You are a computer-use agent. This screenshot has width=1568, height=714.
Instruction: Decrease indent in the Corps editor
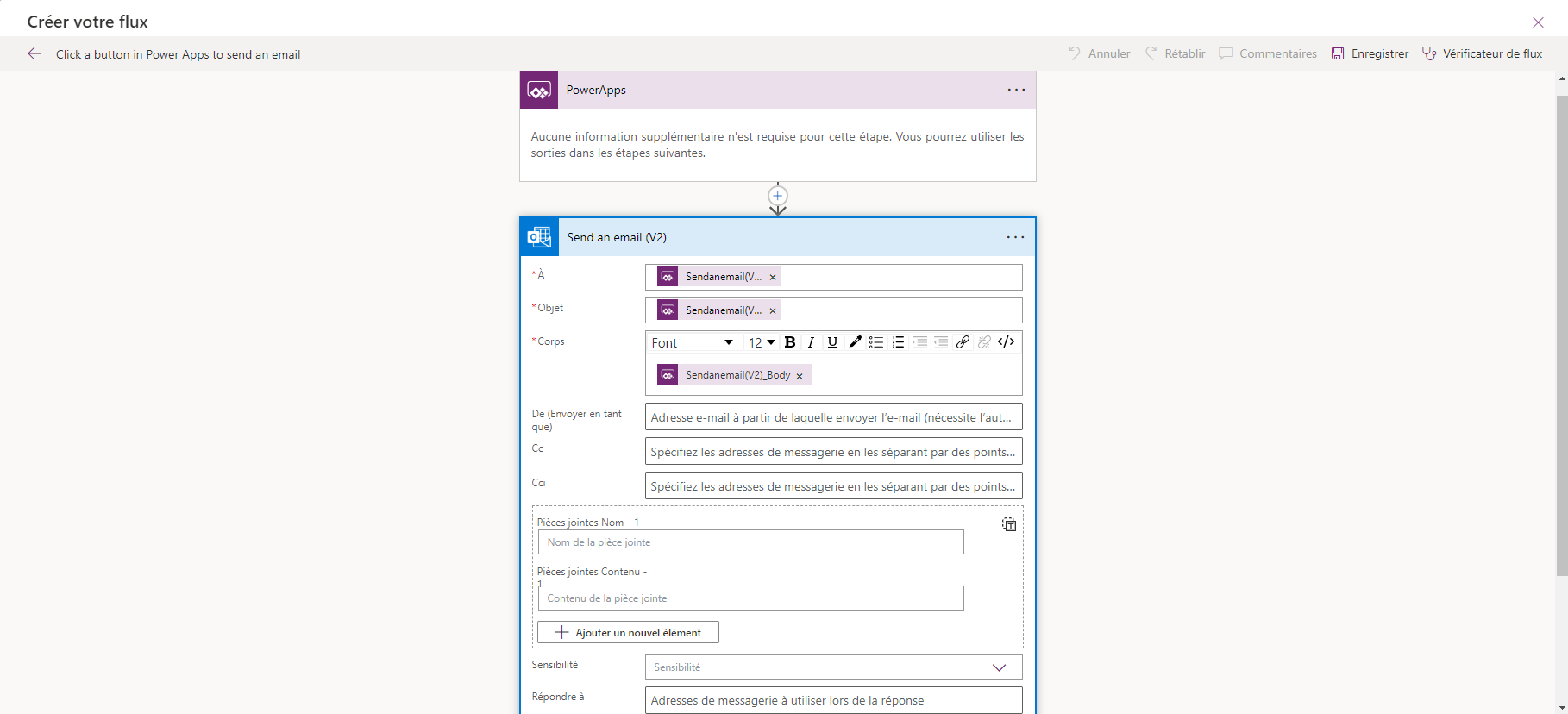[x=941, y=342]
